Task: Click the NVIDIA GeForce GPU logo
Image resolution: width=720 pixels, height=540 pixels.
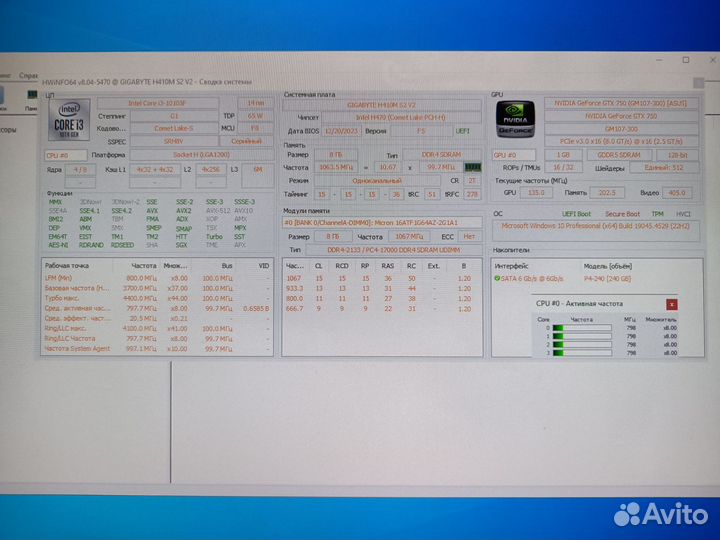Action: [515, 118]
